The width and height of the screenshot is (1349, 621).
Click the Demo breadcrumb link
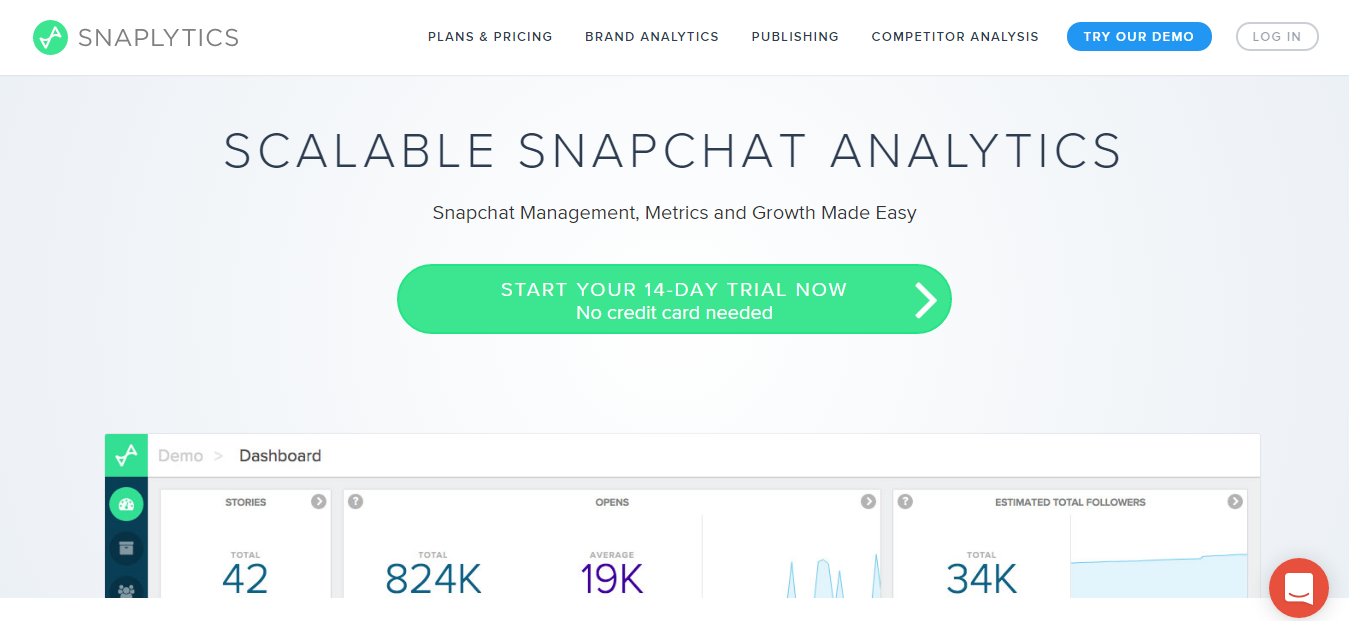[180, 456]
